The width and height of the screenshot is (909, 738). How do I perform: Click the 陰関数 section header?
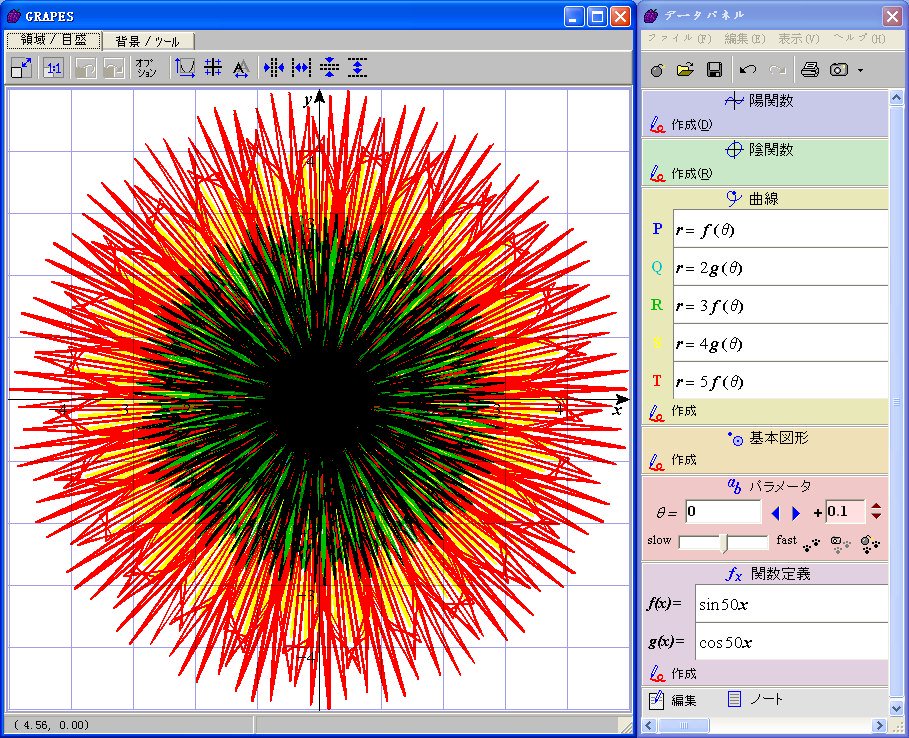(x=764, y=150)
